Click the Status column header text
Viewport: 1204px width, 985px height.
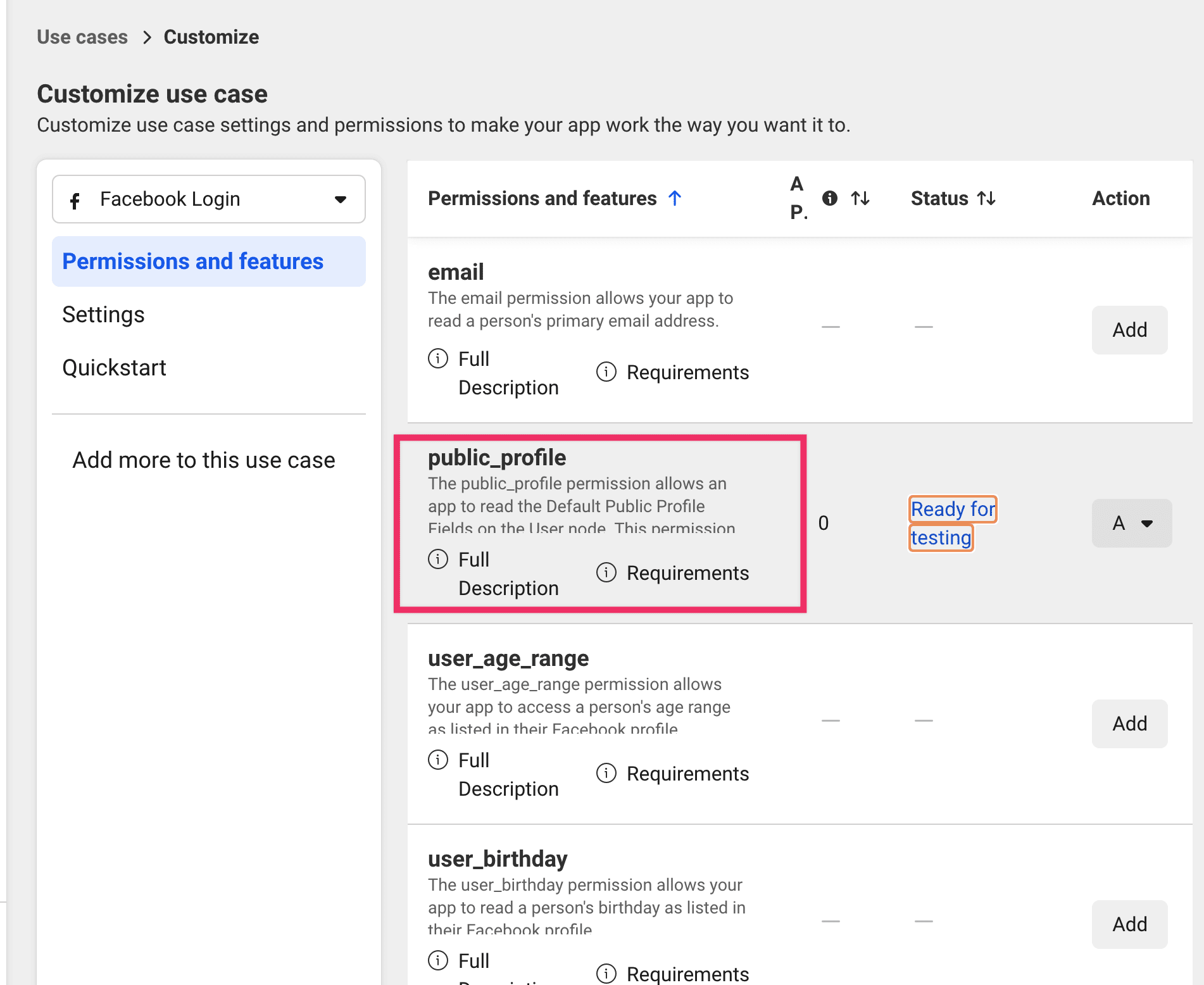coord(939,199)
